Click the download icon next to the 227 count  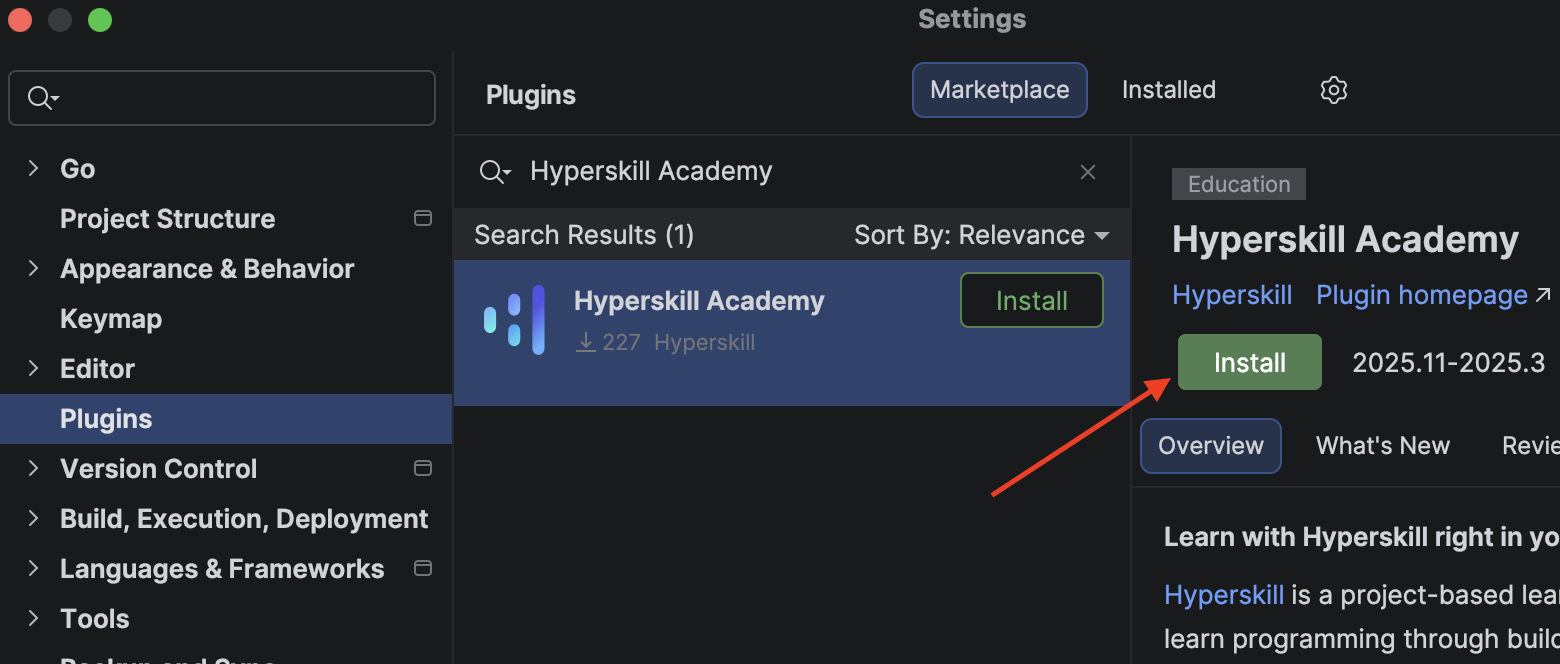[x=584, y=342]
